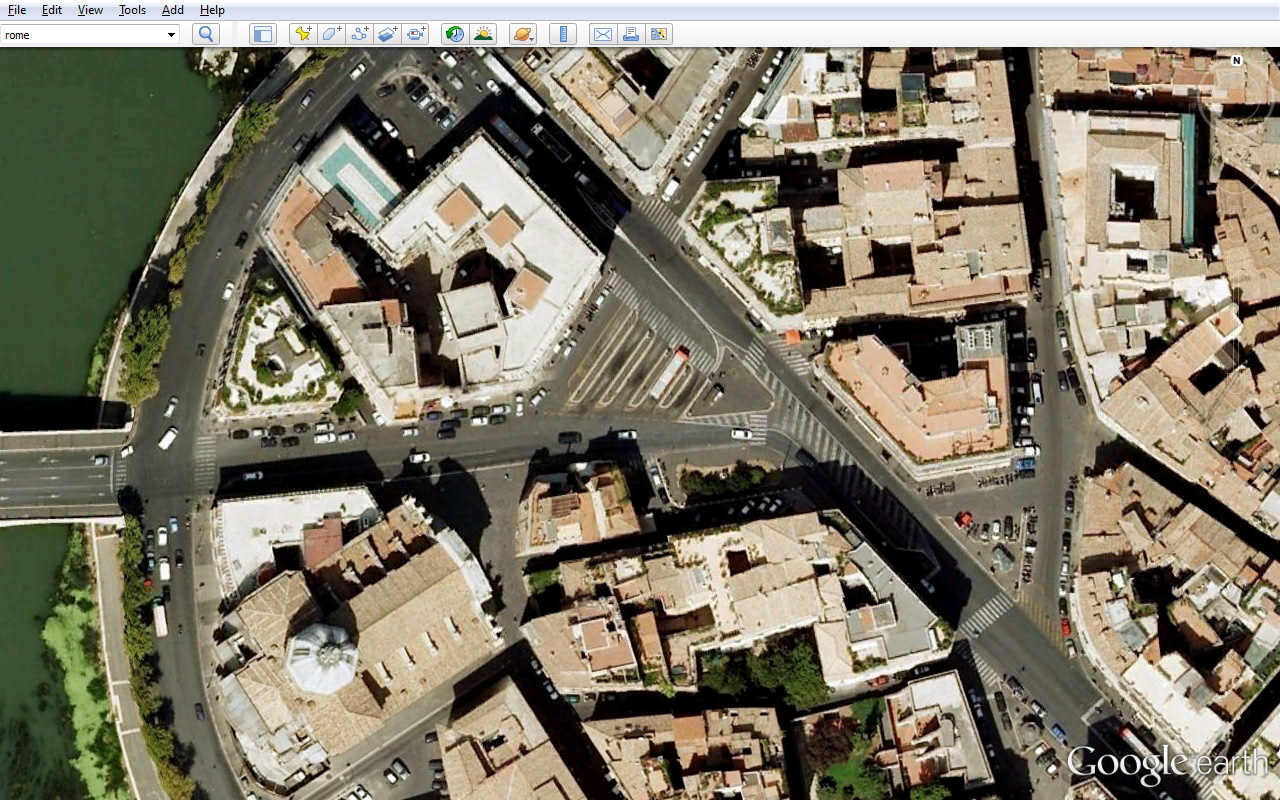This screenshot has height=800, width=1280.
Task: View in Google Maps icon
Action: point(659,34)
